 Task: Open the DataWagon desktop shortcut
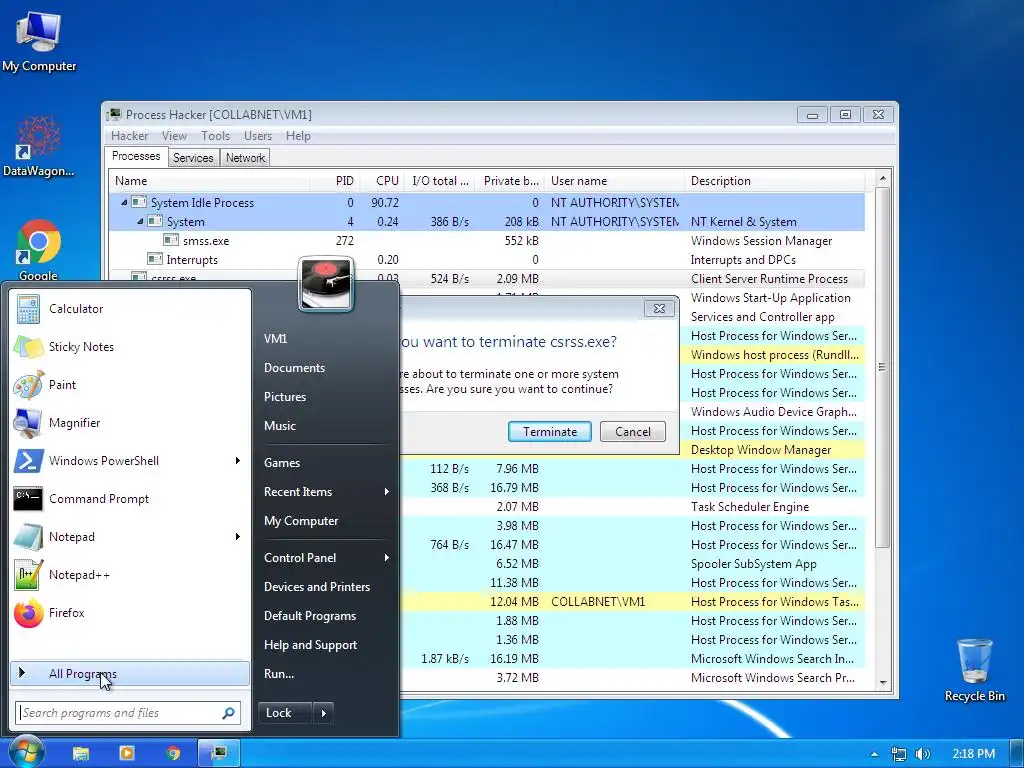pos(39,146)
